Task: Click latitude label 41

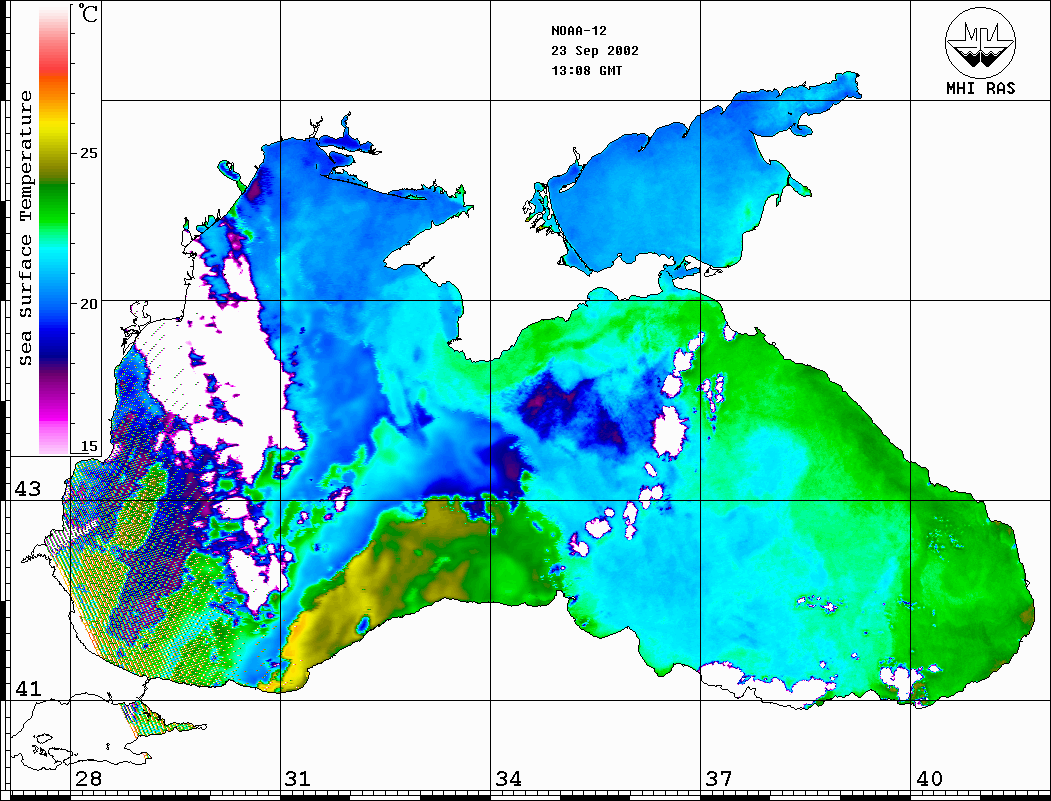Action: (x=27, y=688)
